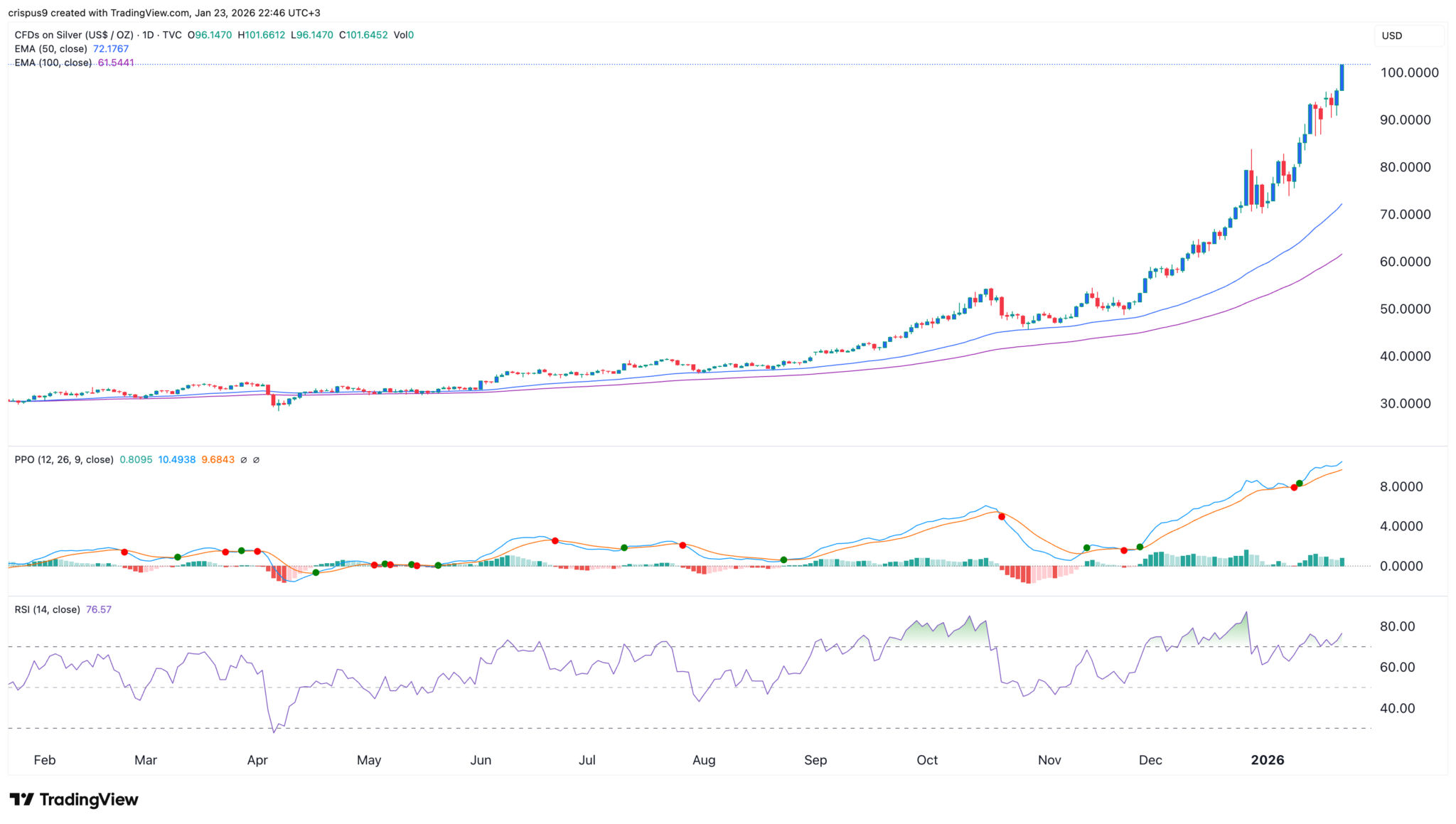Open the USD currency selector
The height and width of the screenshot is (824, 1456).
point(1392,36)
